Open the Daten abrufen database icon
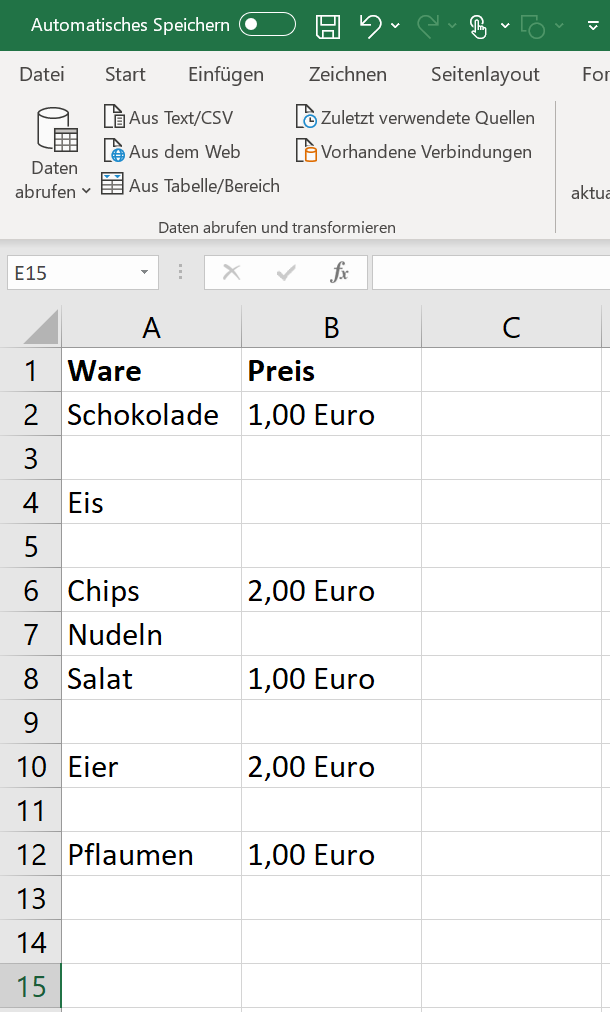The image size is (610, 1012). (57, 129)
